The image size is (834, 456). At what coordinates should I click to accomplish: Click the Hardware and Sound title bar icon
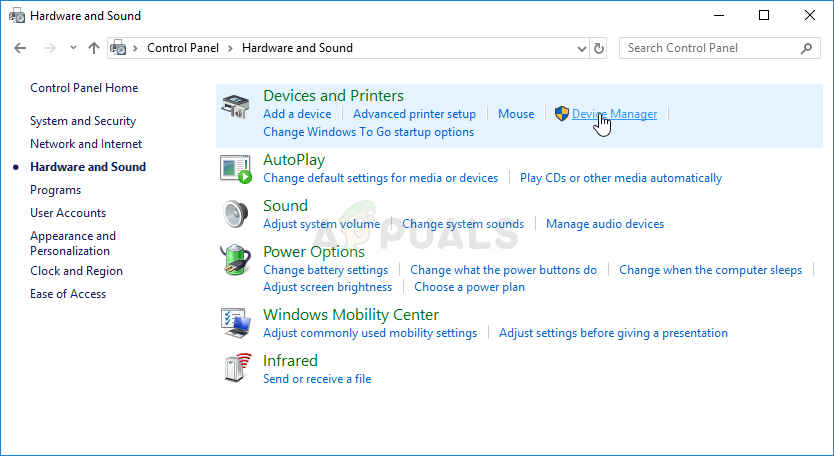(17, 16)
